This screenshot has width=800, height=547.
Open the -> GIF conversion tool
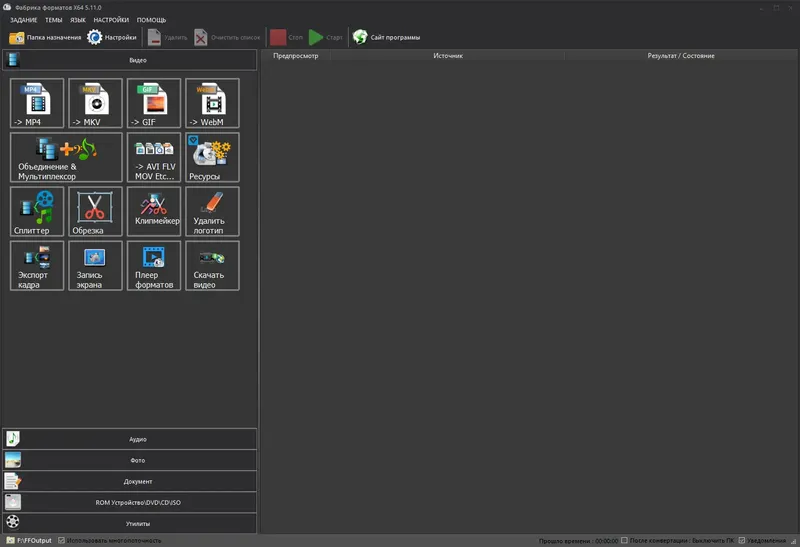[154, 103]
